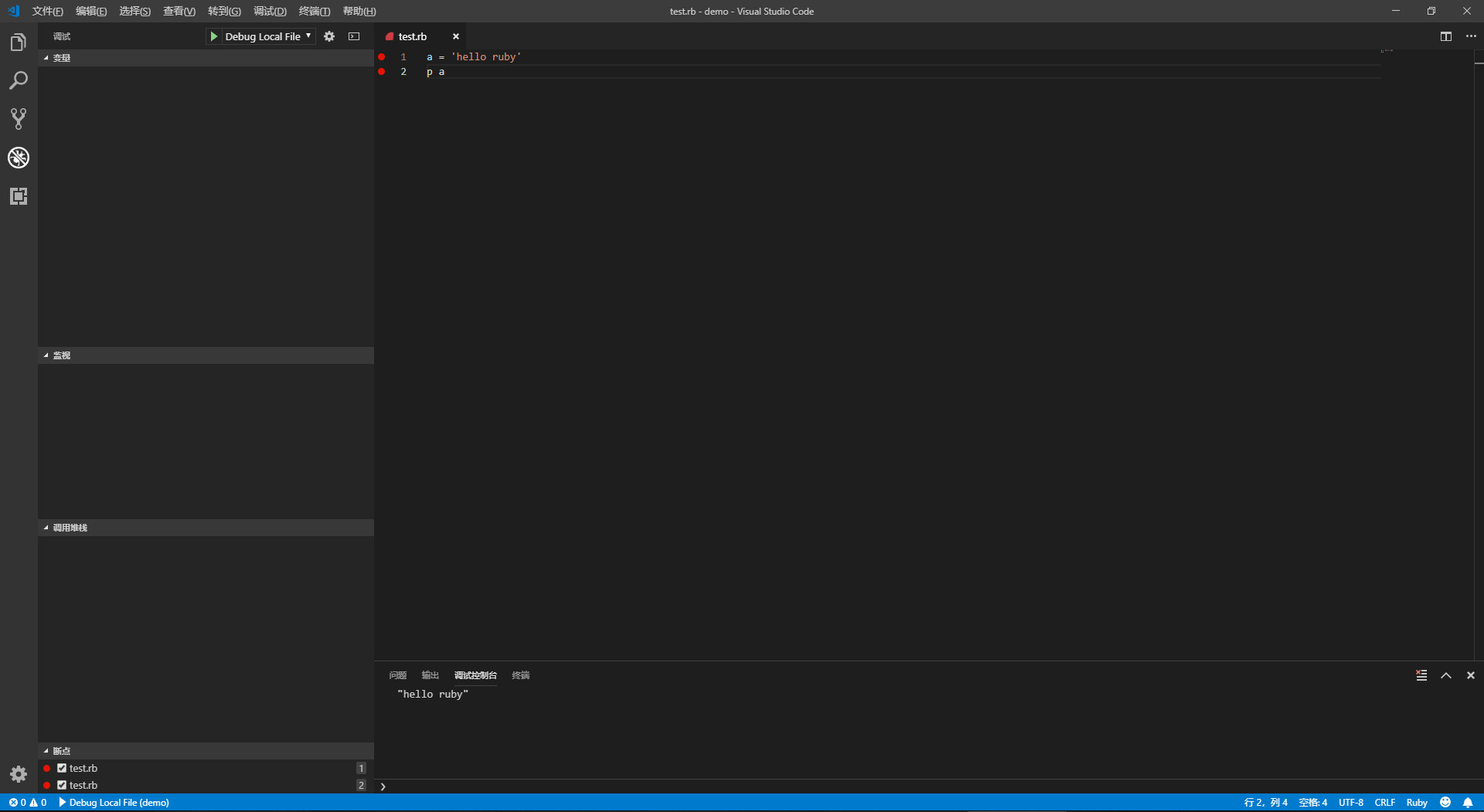1484x812 pixels.
Task: Click Debug Local File (demo) in status bar
Action: coord(114,803)
